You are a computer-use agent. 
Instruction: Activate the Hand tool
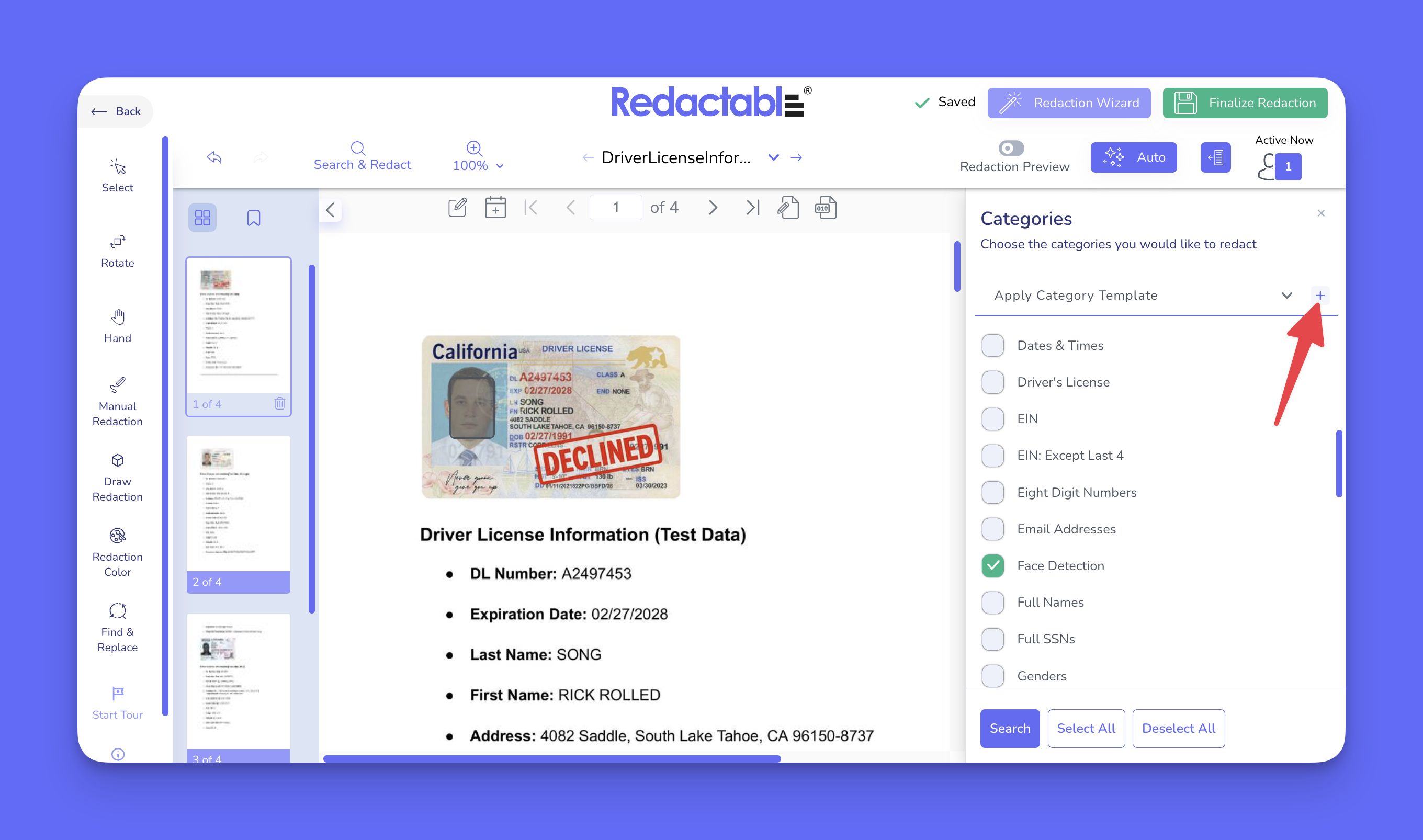pyautogui.click(x=117, y=326)
